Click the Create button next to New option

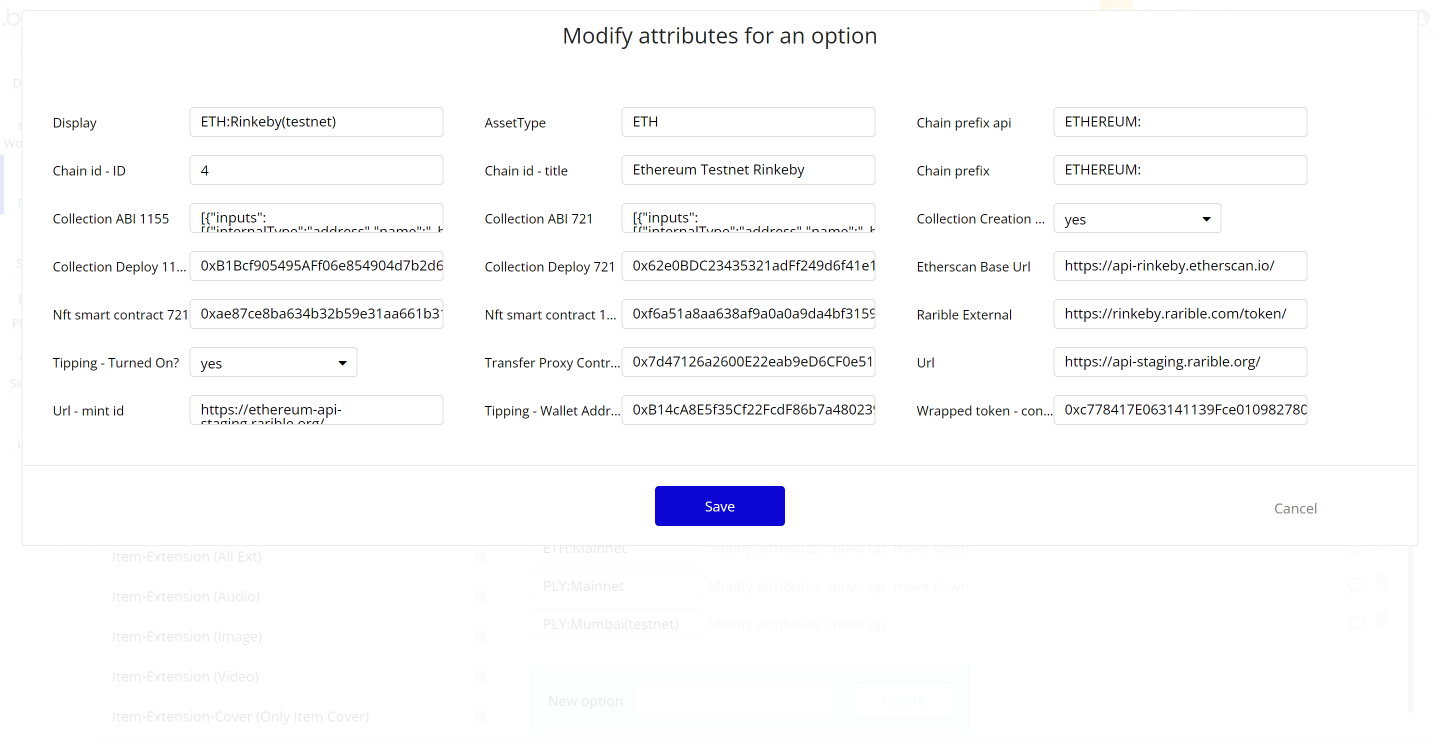click(903, 700)
